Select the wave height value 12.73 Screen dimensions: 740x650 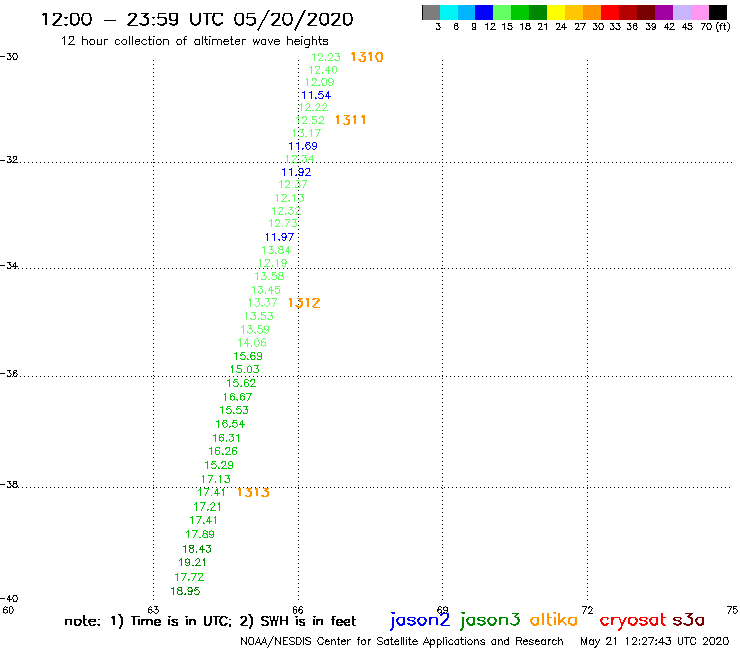(x=283, y=223)
